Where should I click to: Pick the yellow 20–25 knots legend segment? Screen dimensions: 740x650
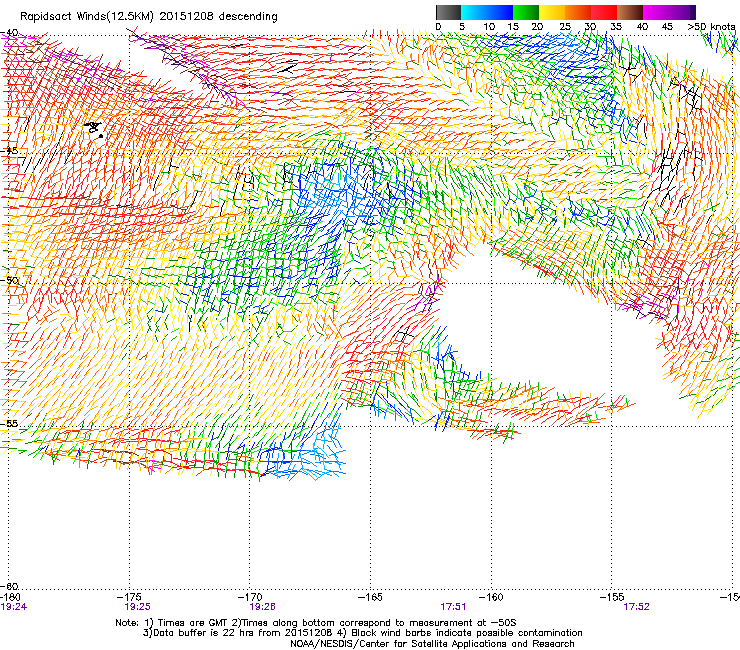[x=552, y=12]
